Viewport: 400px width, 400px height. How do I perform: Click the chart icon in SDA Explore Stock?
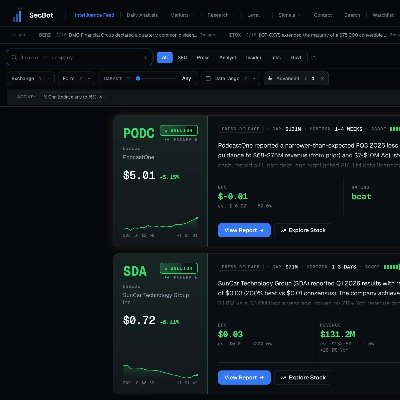point(283,378)
